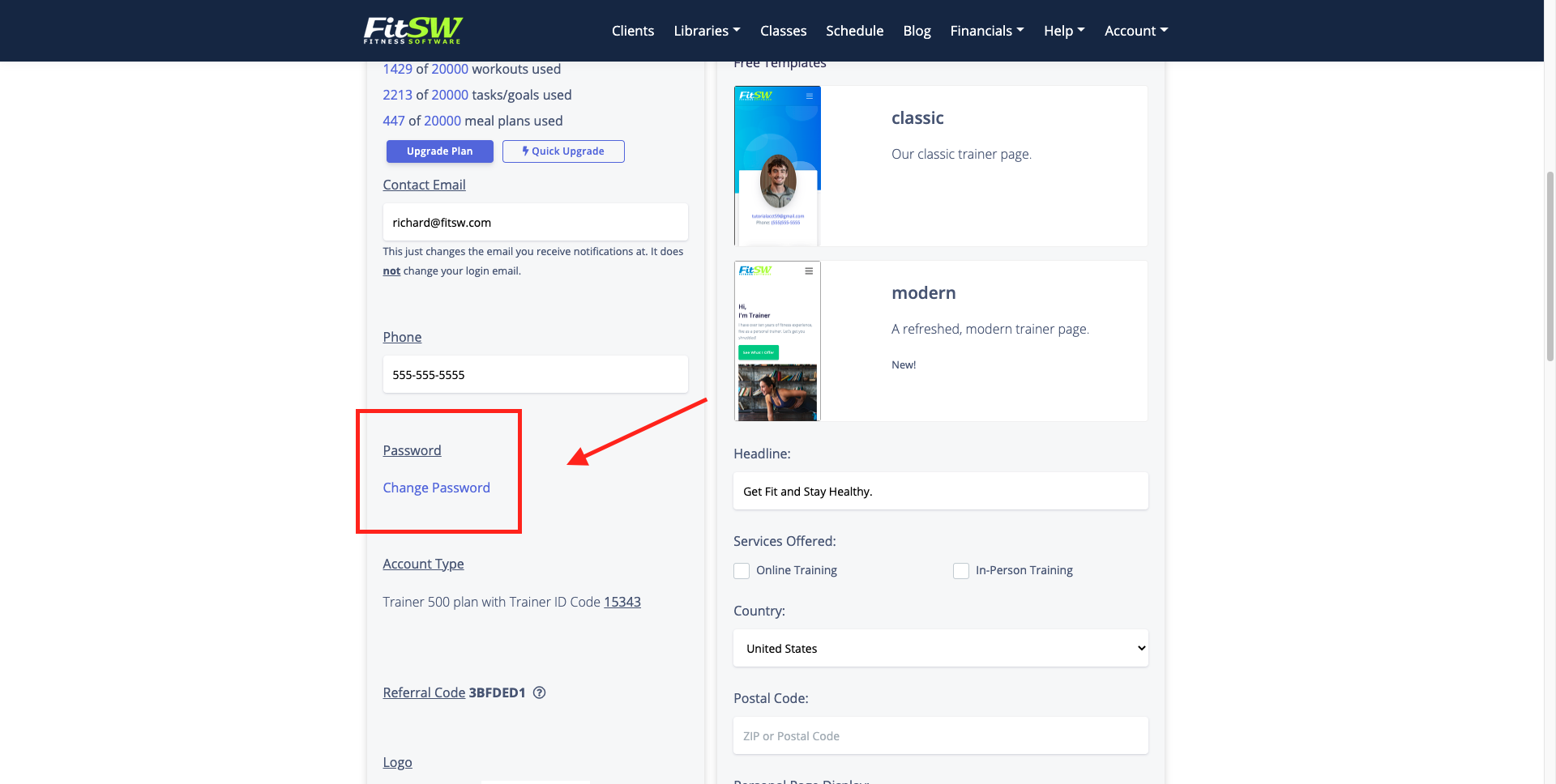The width and height of the screenshot is (1556, 784).
Task: Click the 20000 workouts limit link
Action: pyautogui.click(x=449, y=69)
